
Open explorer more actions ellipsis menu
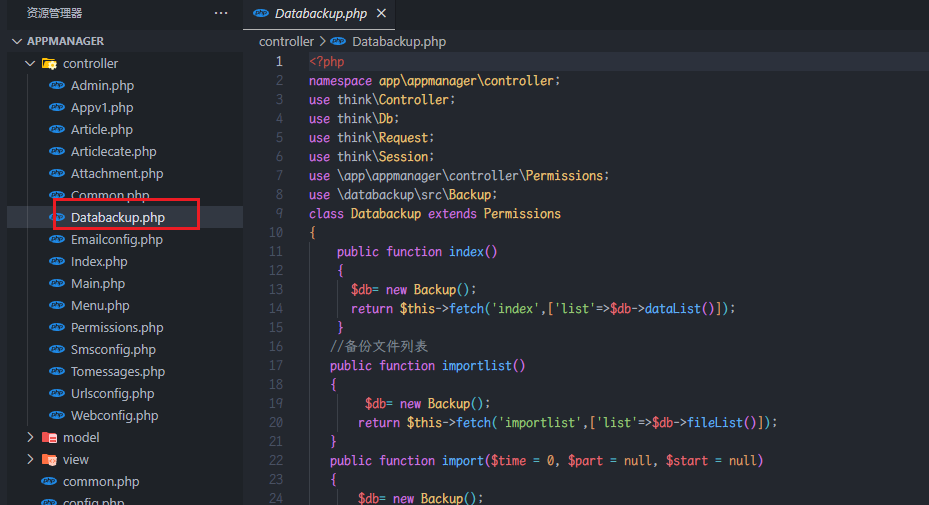[221, 13]
